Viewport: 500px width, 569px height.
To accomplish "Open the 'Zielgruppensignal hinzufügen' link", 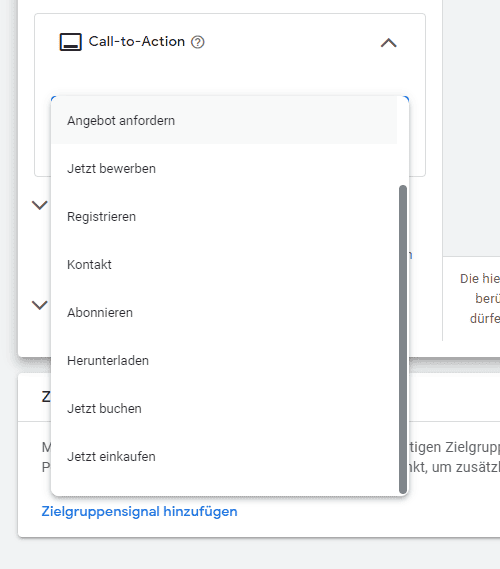I will coord(139,511).
